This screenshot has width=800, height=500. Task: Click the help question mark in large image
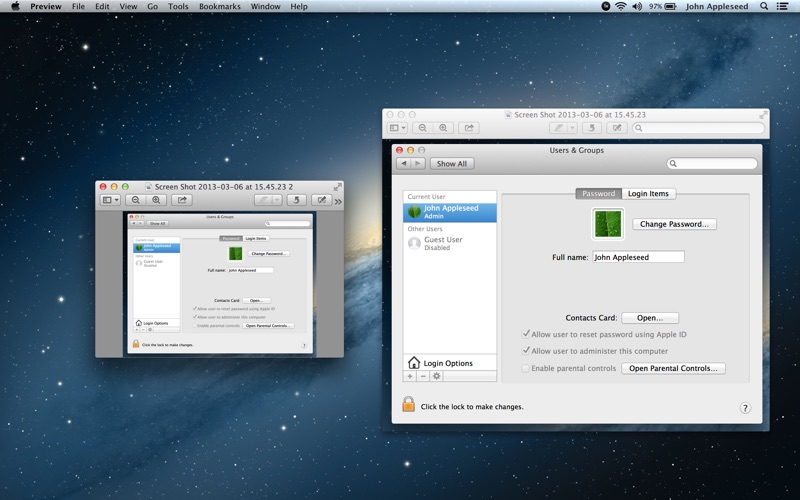point(745,408)
